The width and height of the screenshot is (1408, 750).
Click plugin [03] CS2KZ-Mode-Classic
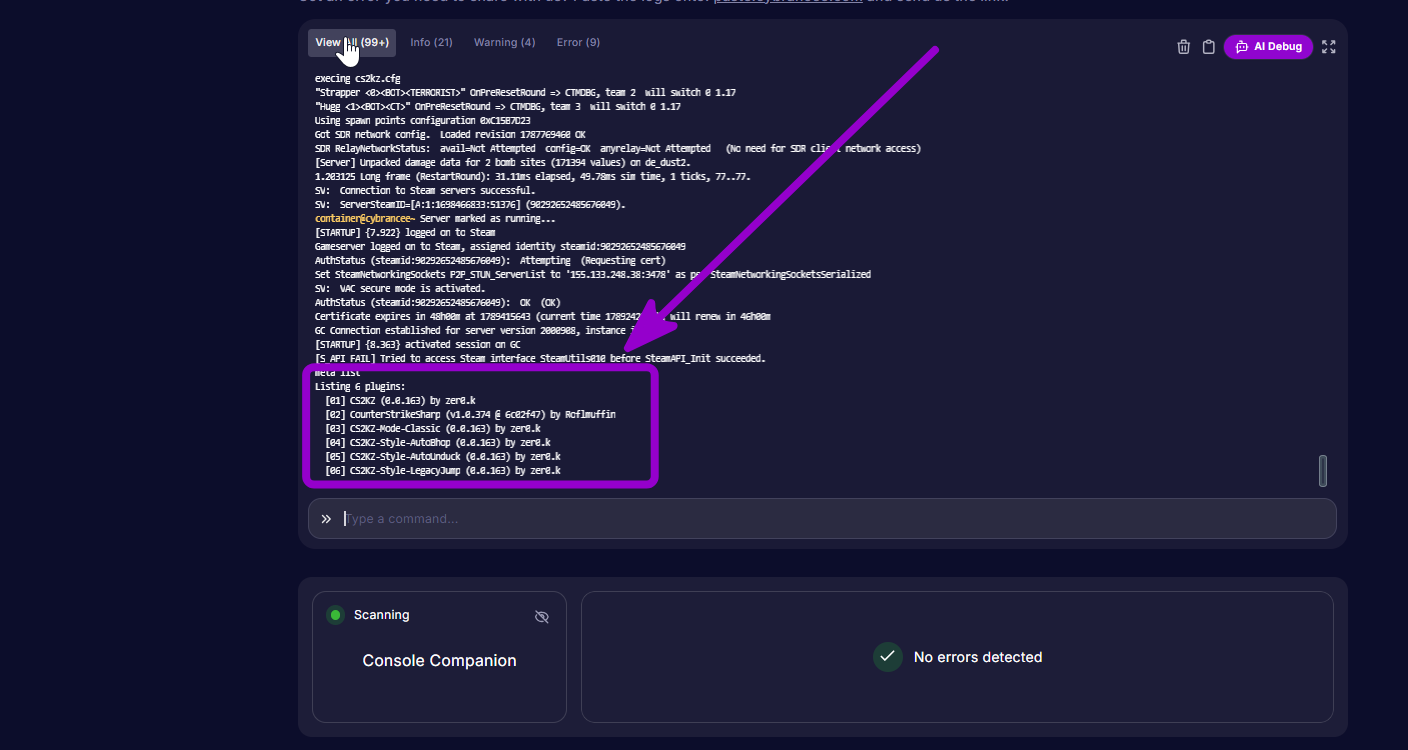[432, 428]
